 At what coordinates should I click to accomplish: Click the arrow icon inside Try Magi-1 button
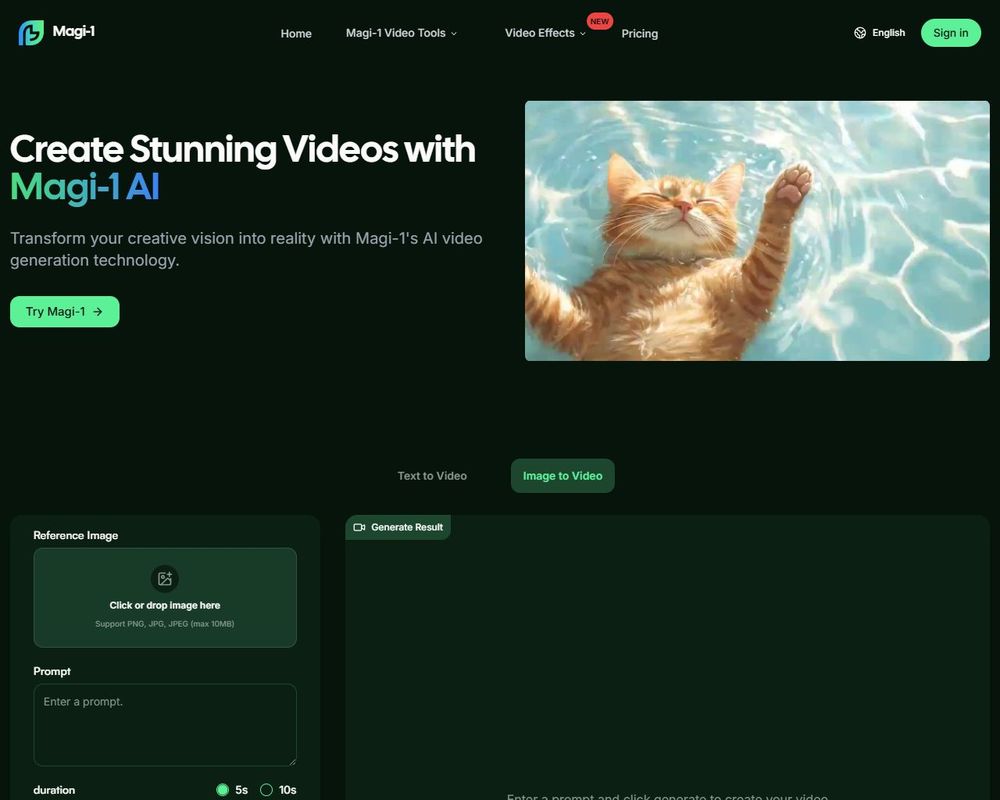tap(97, 311)
